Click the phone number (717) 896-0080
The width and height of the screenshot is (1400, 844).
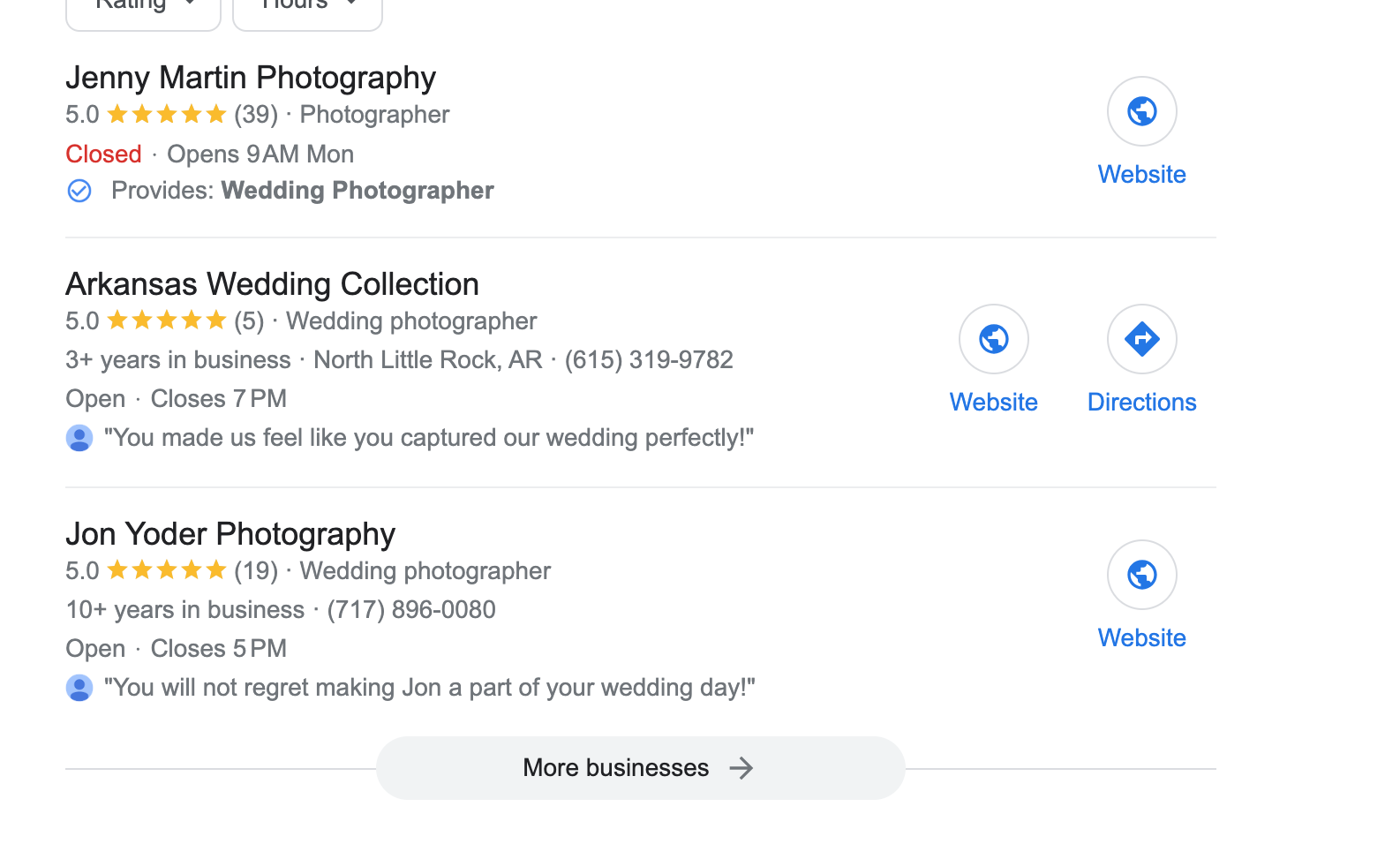[411, 610]
